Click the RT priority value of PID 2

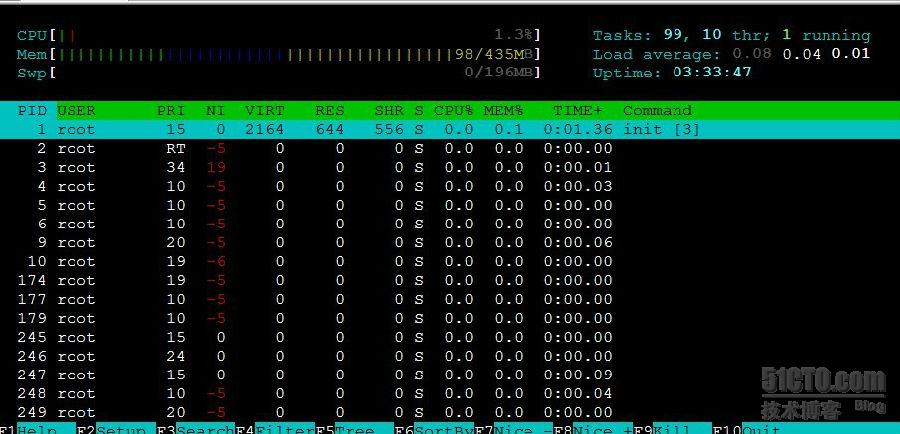click(176, 149)
